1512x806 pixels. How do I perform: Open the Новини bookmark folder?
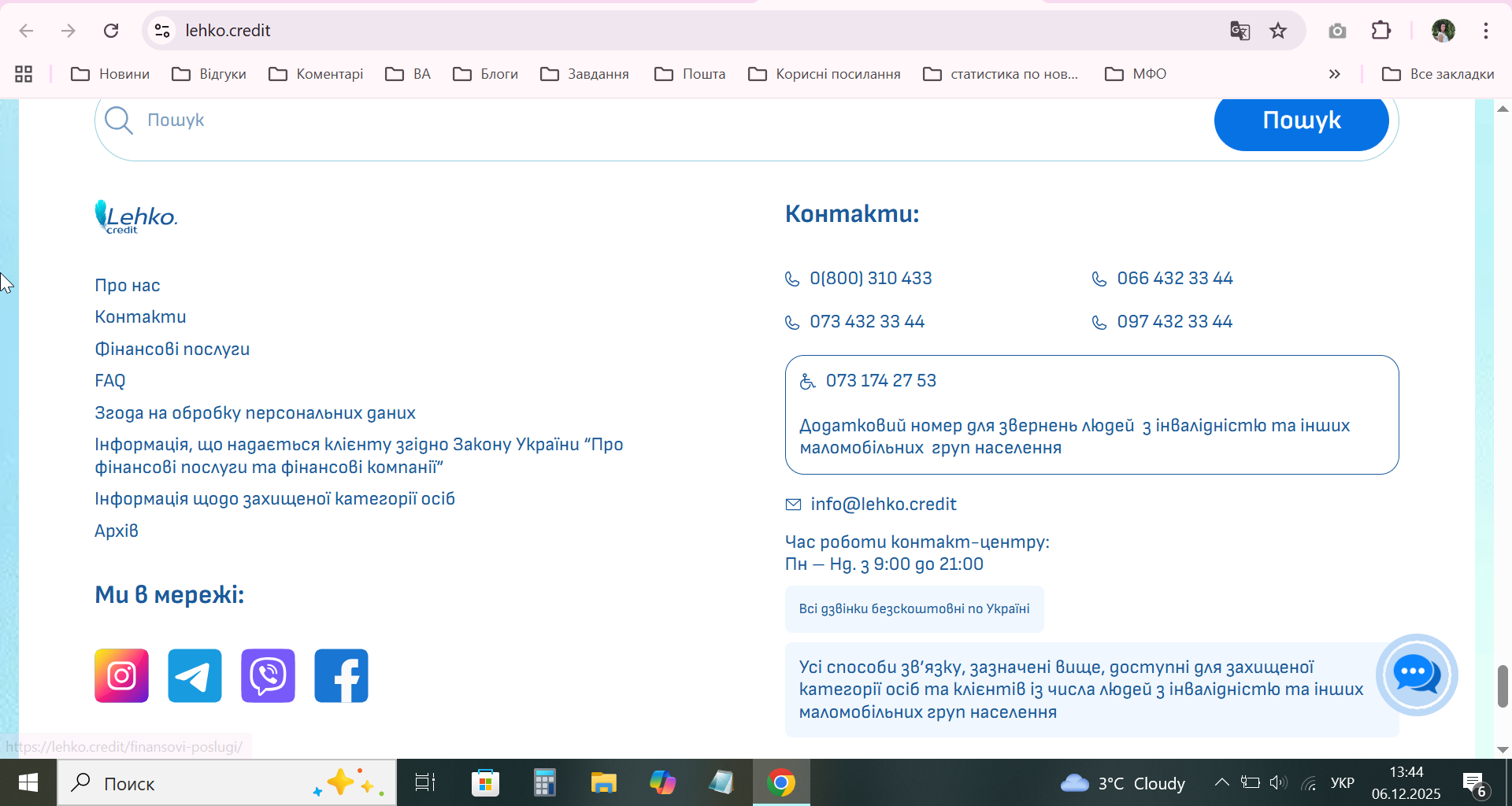click(x=110, y=74)
